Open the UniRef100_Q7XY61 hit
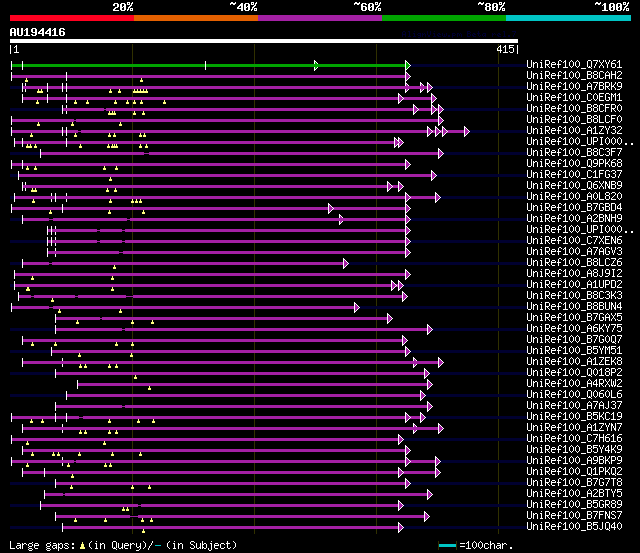Image resolution: width=640 pixels, height=553 pixels. click(x=574, y=64)
